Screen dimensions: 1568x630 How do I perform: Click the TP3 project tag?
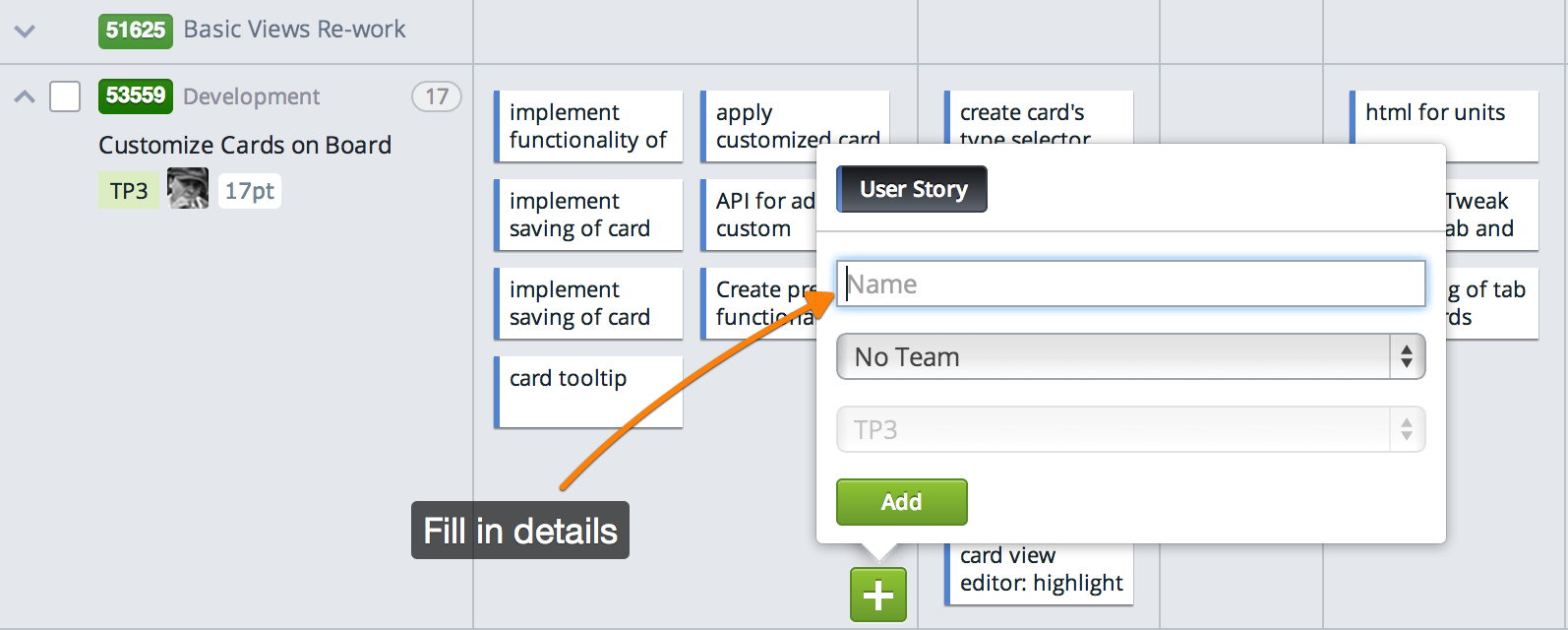point(128,189)
